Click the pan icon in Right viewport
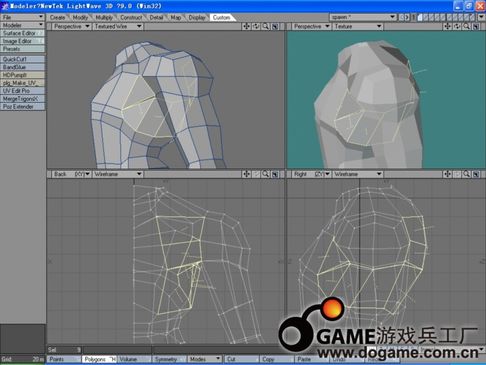 pyautogui.click(x=447, y=174)
